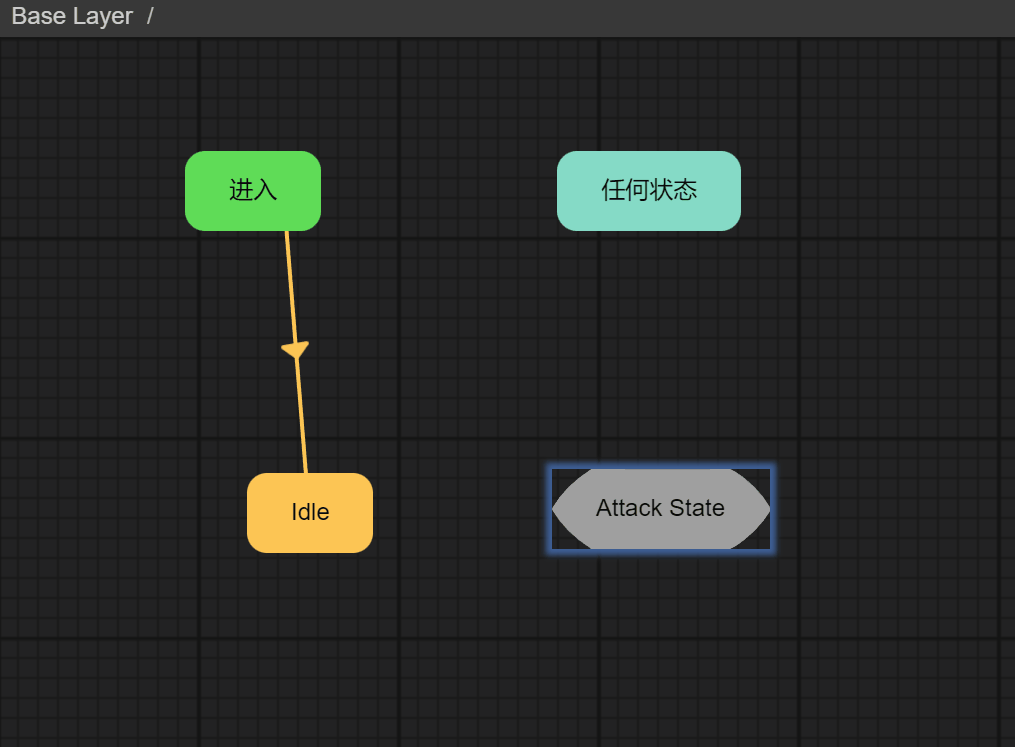Click the 任何状态 text label

click(649, 190)
